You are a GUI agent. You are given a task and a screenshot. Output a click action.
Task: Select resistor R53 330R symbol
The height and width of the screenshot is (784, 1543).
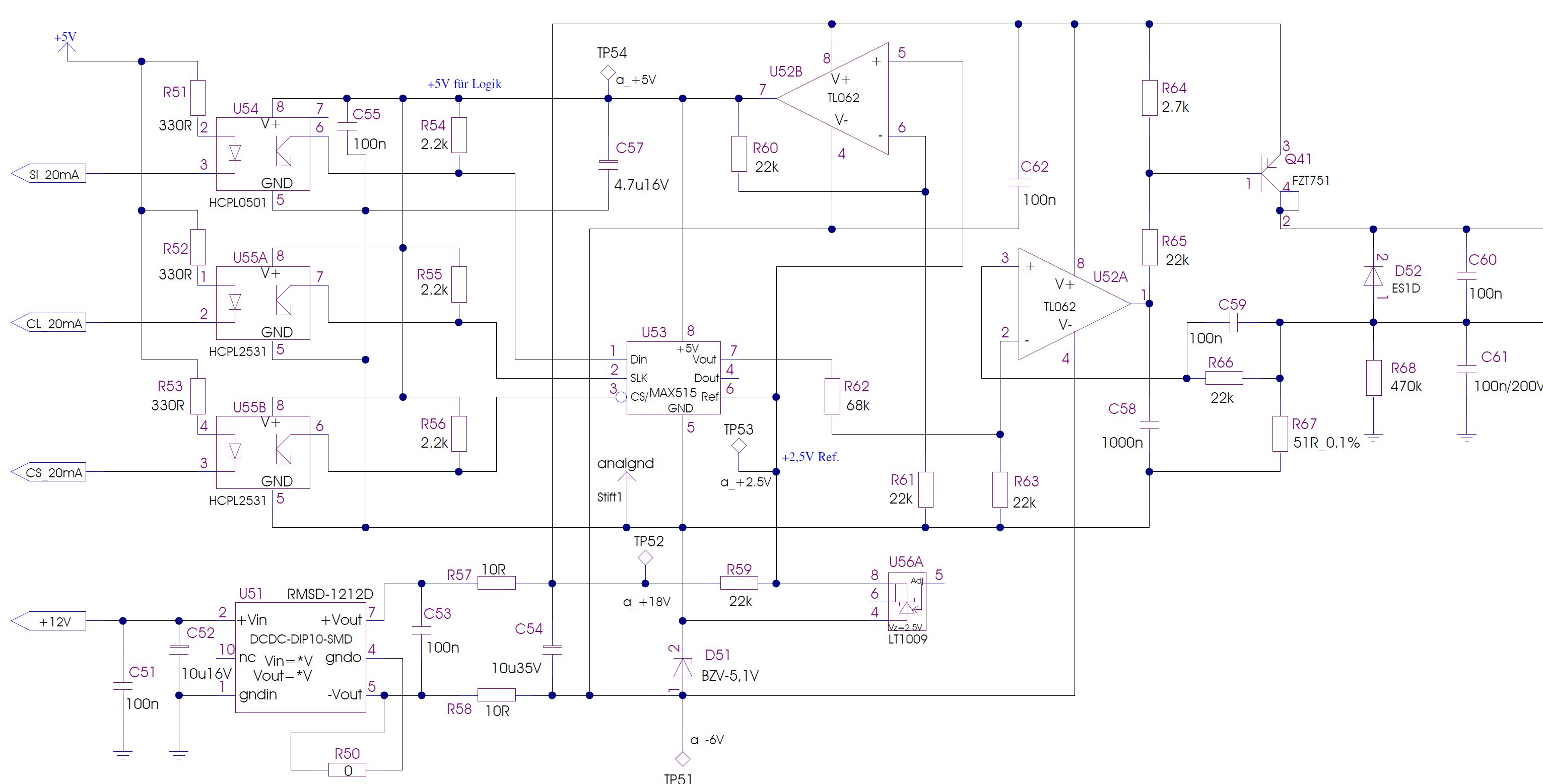click(x=197, y=396)
